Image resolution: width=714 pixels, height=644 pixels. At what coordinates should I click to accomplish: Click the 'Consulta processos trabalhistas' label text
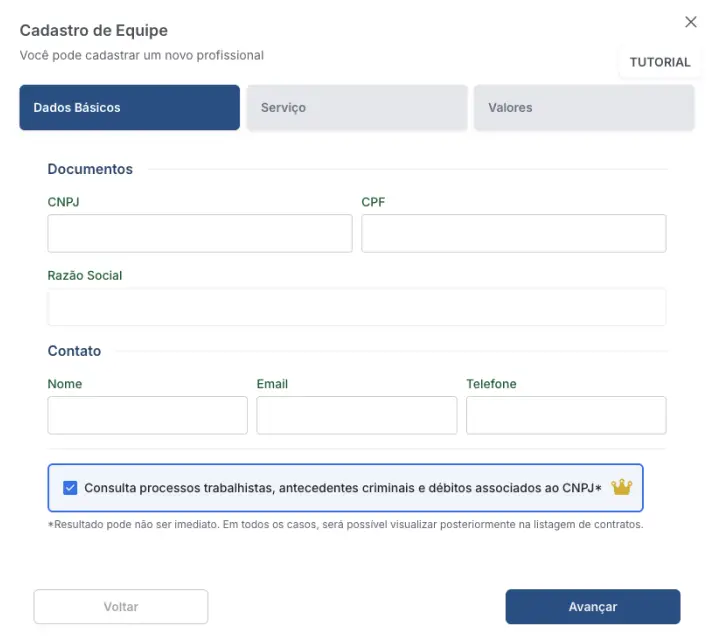[342, 488]
